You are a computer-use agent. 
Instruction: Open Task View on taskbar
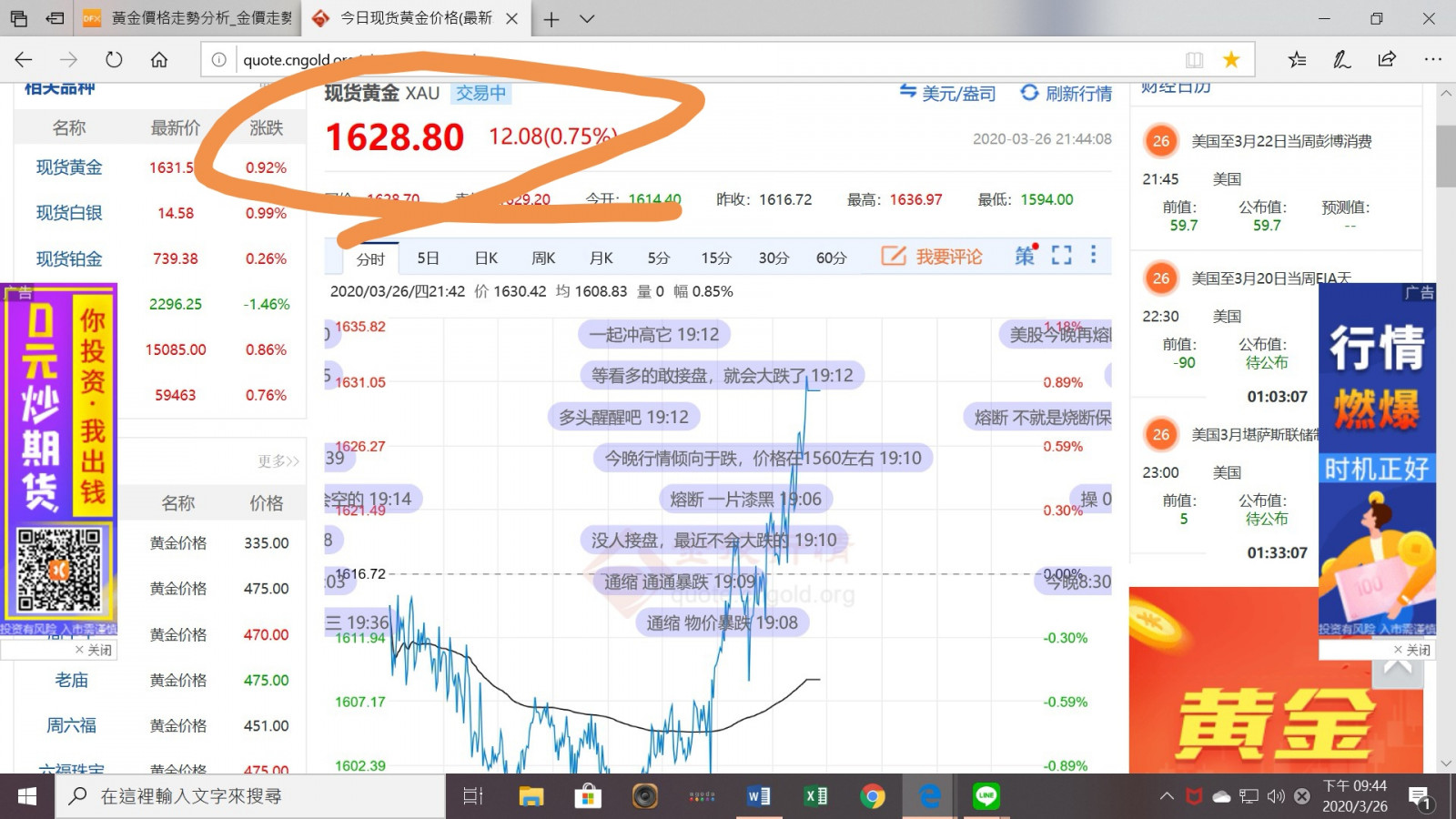point(473,796)
